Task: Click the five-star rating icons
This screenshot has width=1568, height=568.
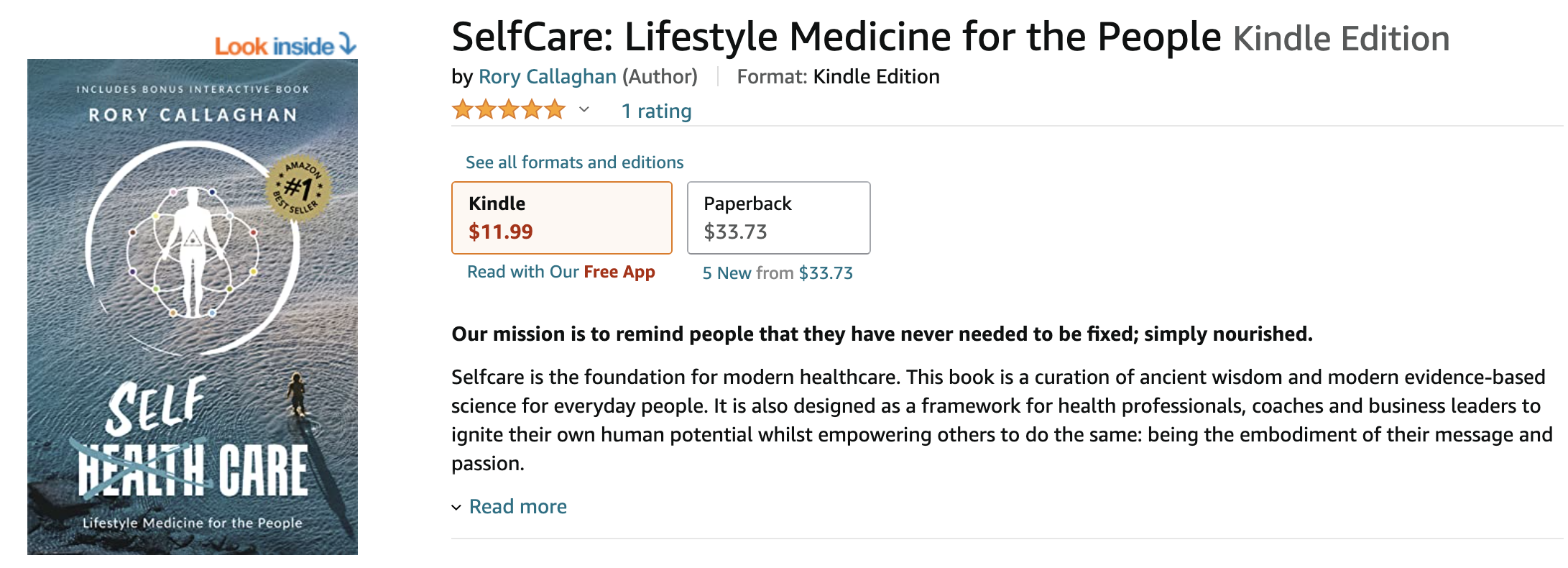Action: (509, 110)
